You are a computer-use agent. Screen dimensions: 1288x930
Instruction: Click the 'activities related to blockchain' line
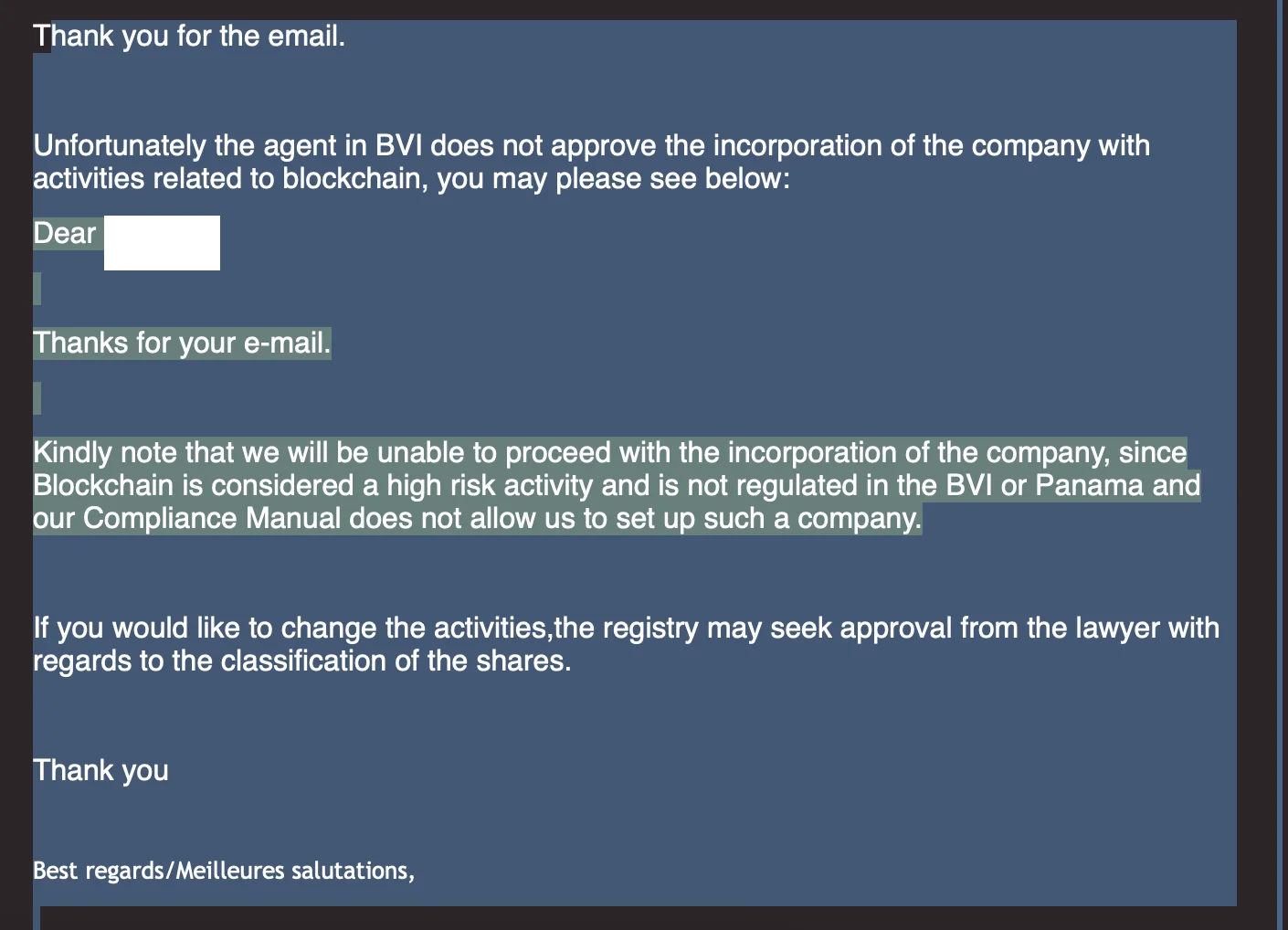[411, 179]
